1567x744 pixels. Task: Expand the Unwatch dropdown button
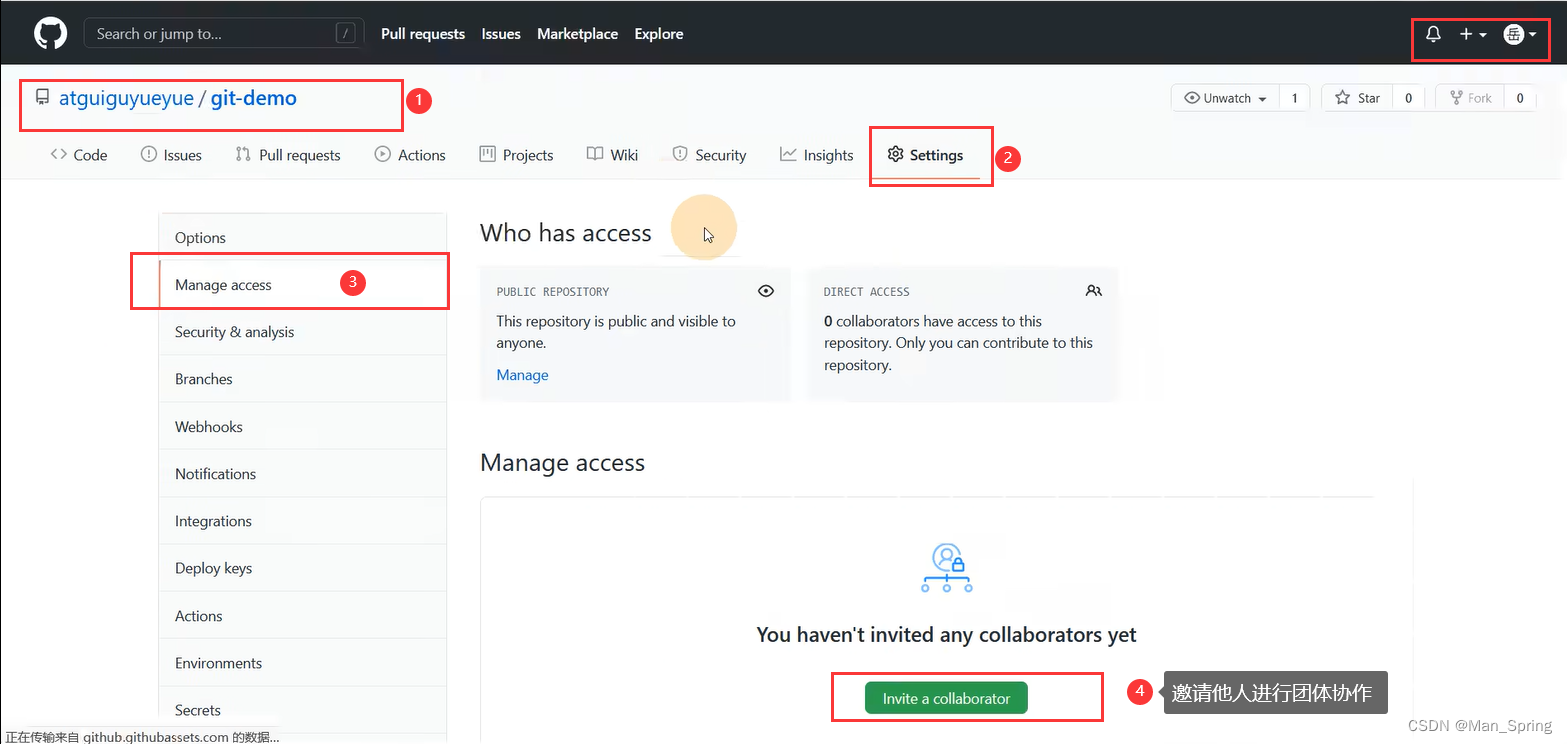tap(1225, 98)
